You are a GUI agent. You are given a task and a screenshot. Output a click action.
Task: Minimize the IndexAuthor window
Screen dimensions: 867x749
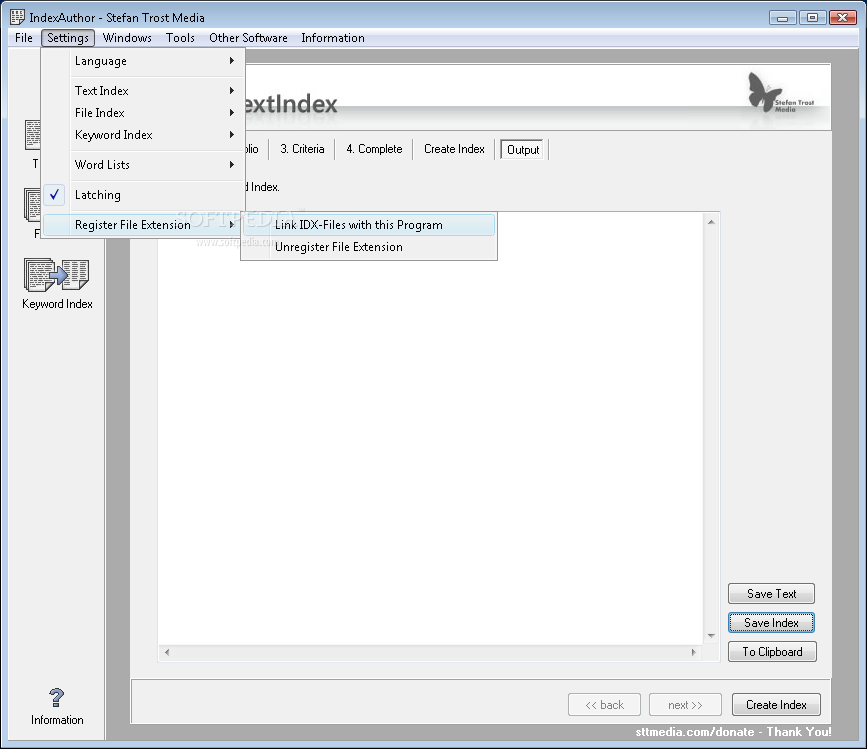(782, 18)
